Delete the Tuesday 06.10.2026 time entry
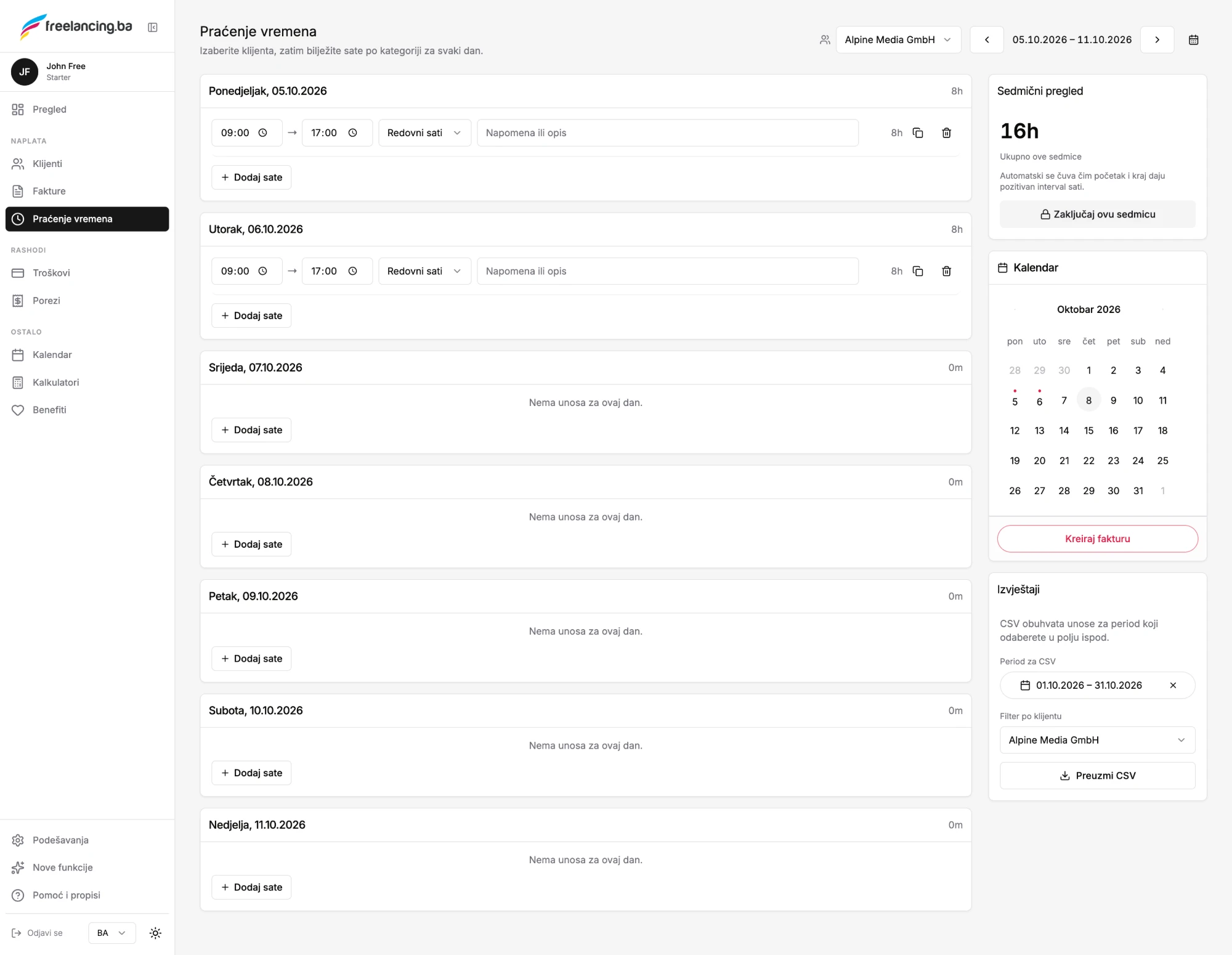This screenshot has height=955, width=1232. pos(947,271)
